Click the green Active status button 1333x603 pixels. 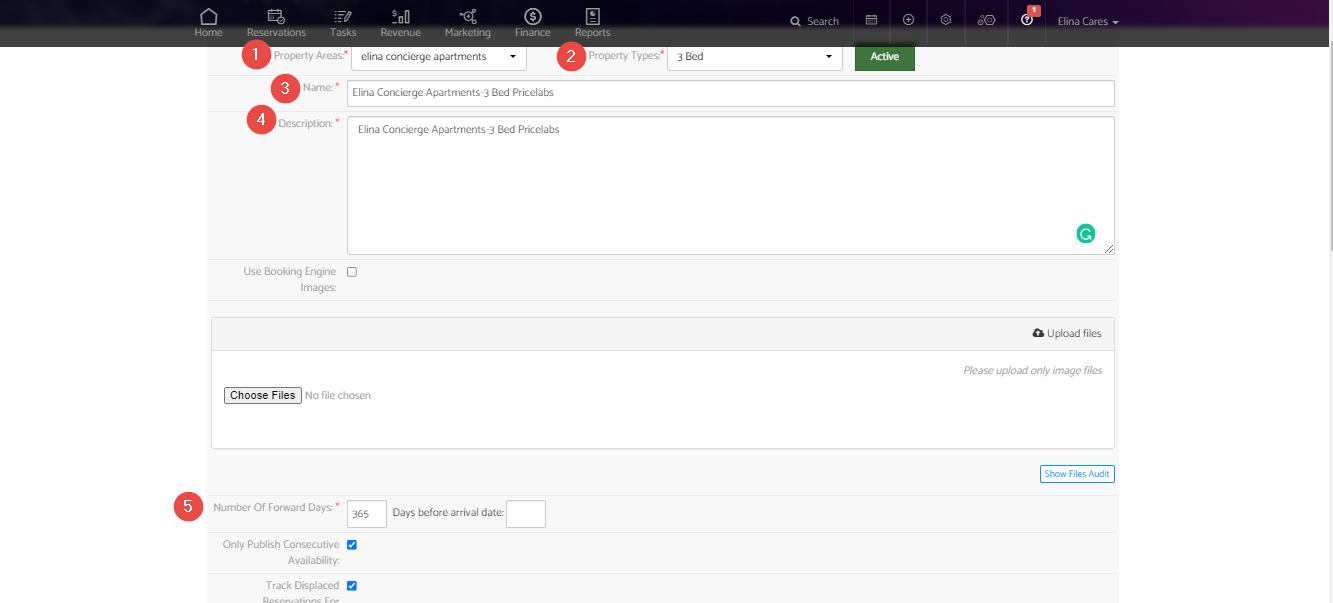[x=884, y=57]
